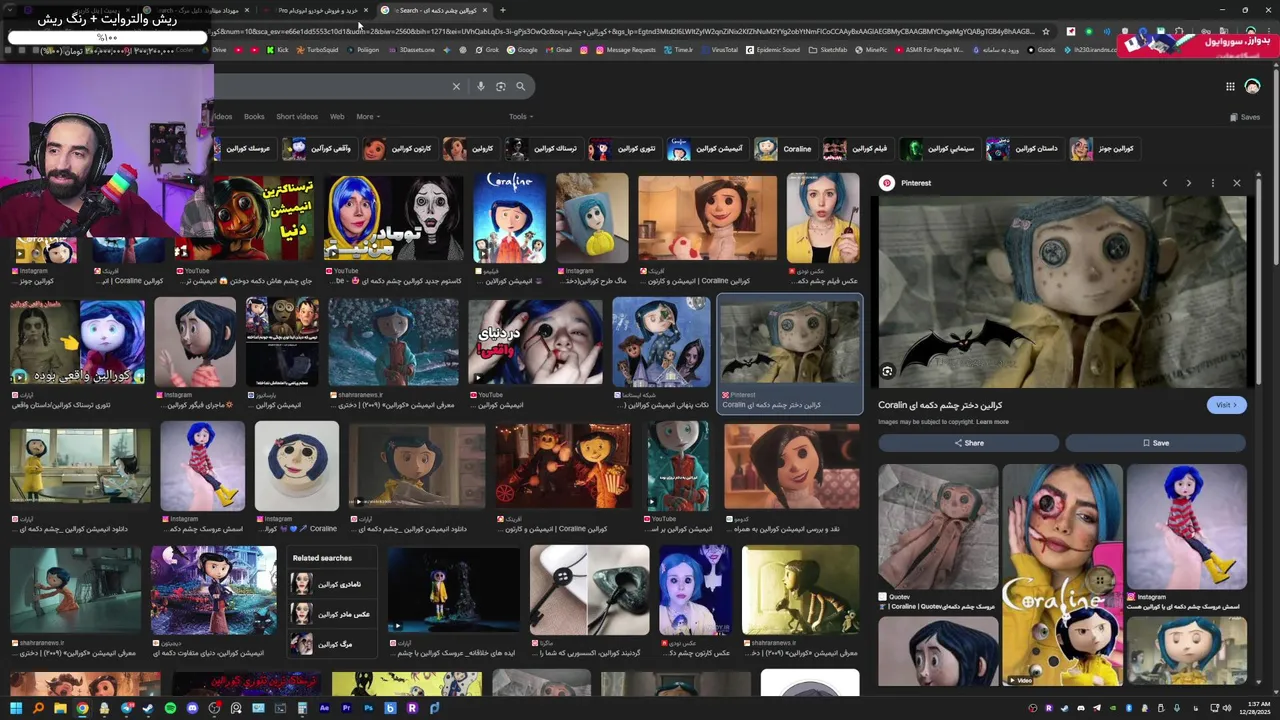The width and height of the screenshot is (1280, 720).
Task: Open the selected Pinterest Coraline doll thumbnail
Action: click(x=790, y=343)
